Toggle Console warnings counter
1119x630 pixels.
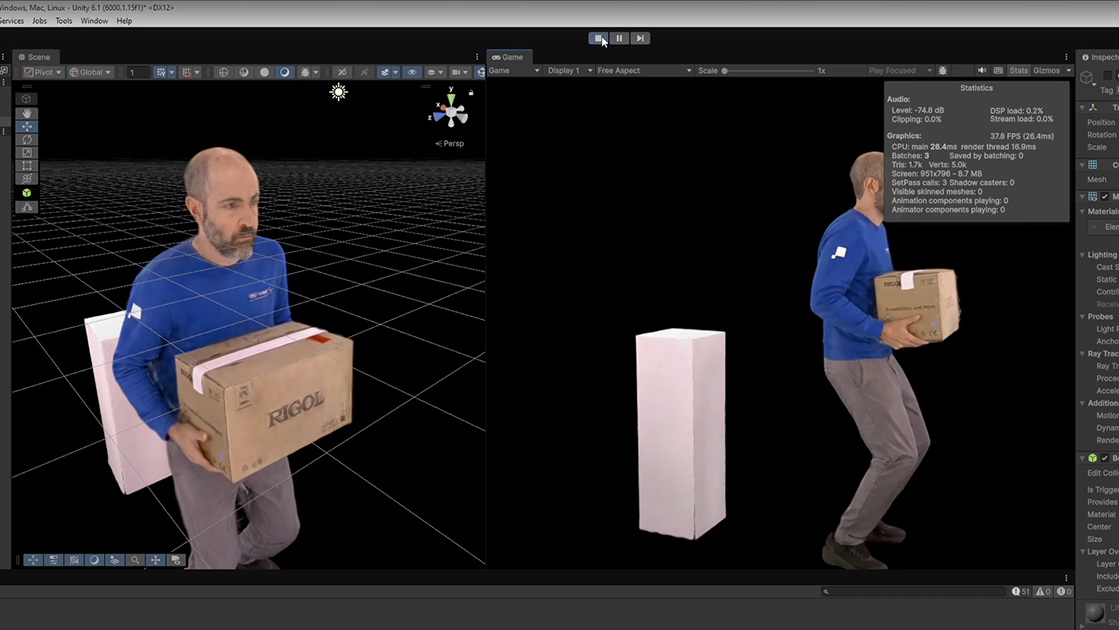click(1043, 591)
